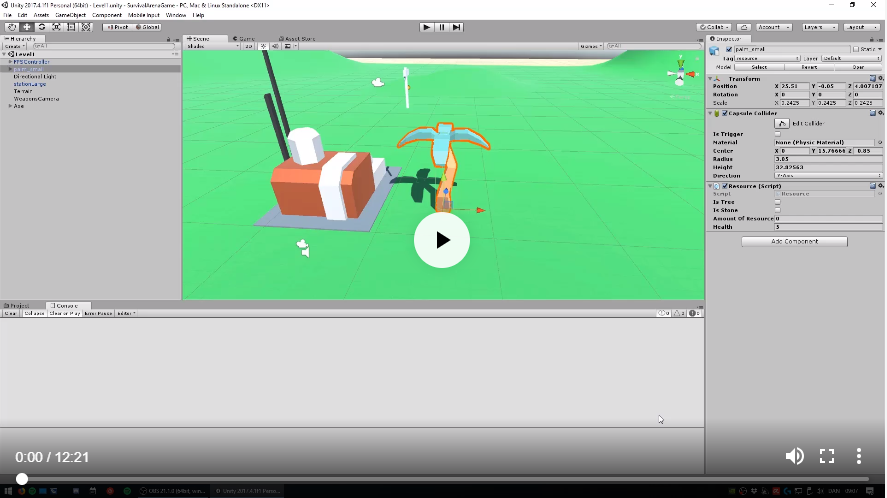The width and height of the screenshot is (887, 498).
Task: Open the Layer dropdown showing Default
Action: point(851,58)
